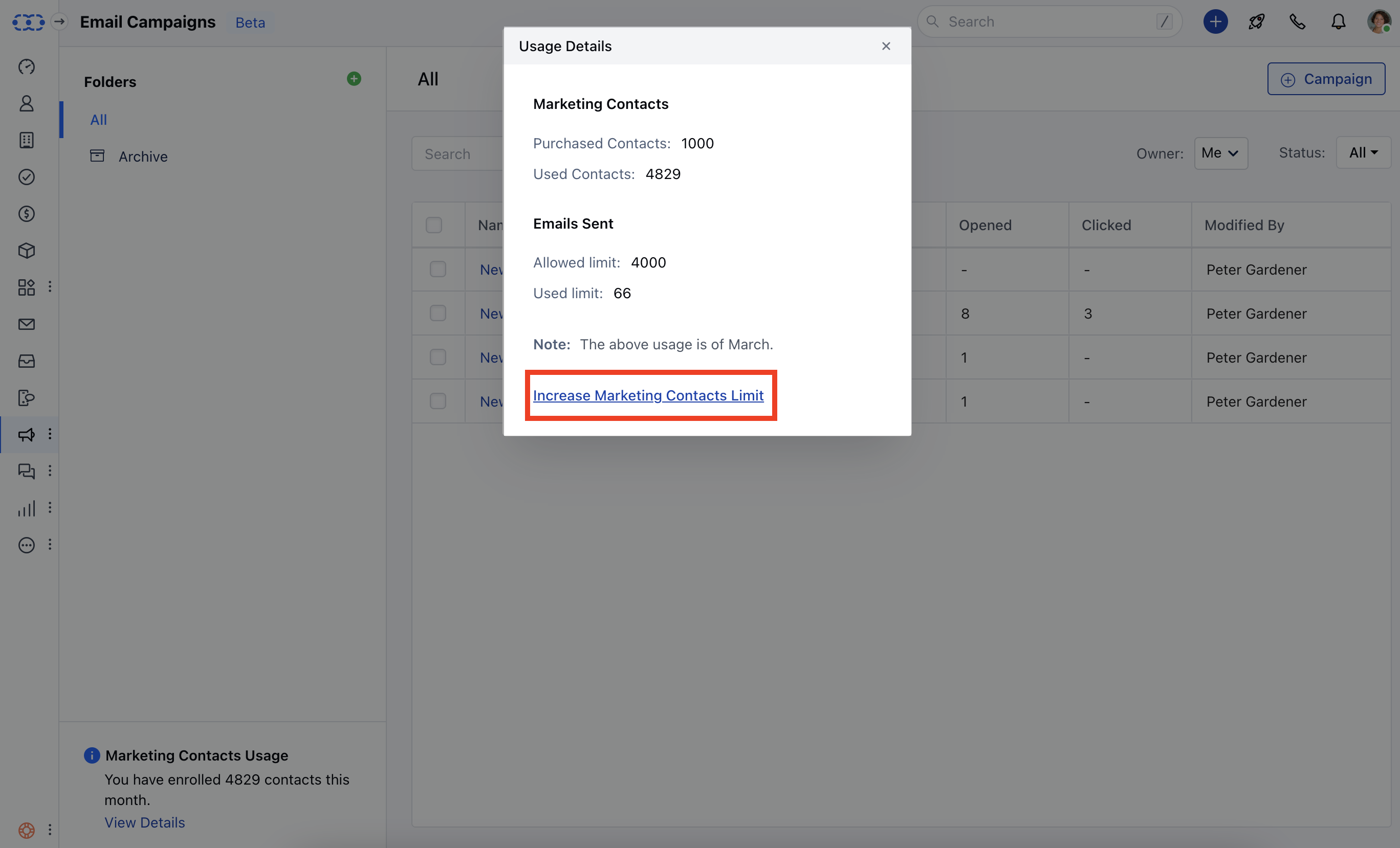This screenshot has width=1400, height=848.
Task: Open the Contacts person icon in sidebar
Action: point(26,103)
